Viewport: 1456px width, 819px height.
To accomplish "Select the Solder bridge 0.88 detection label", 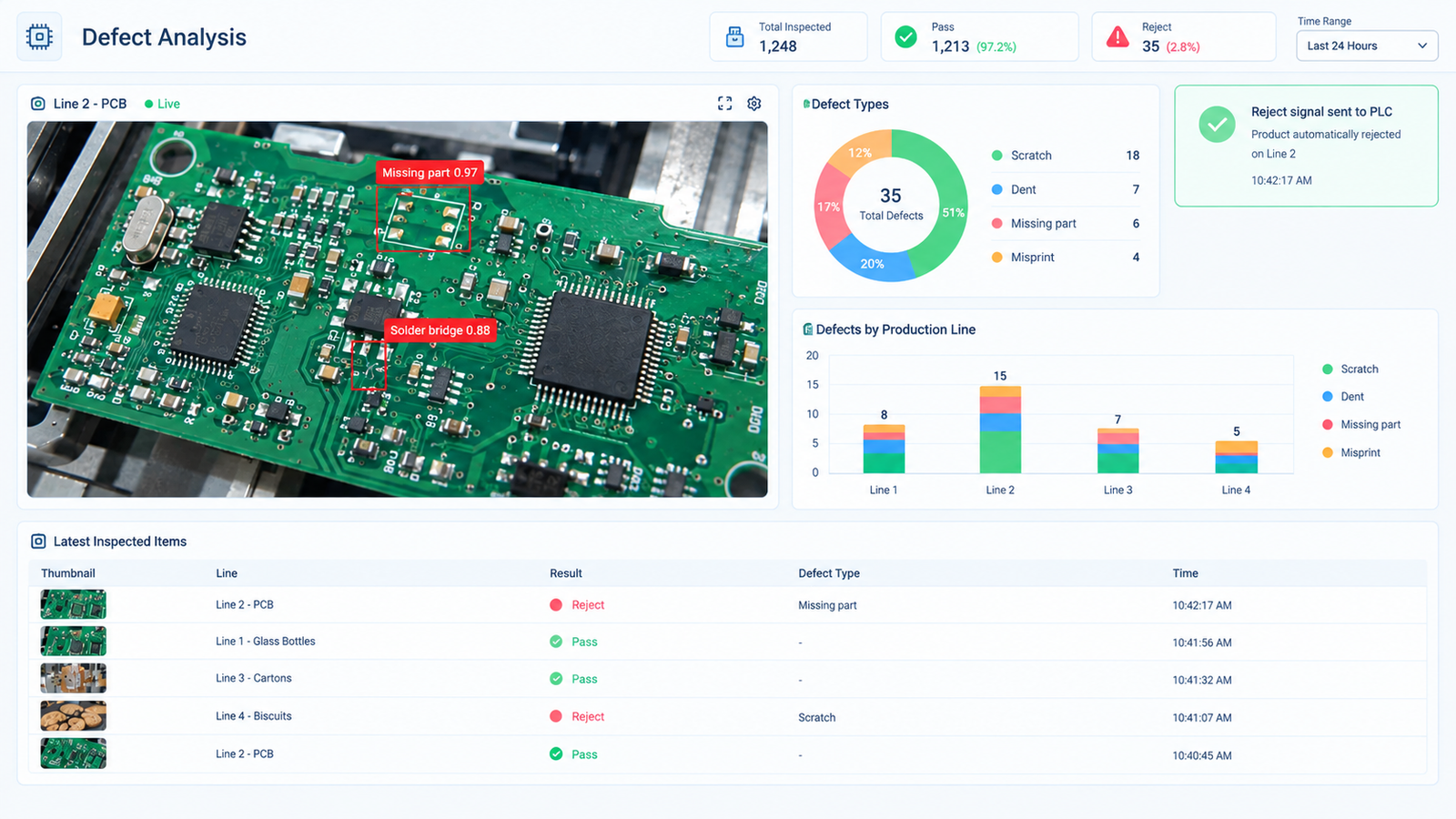I will (x=440, y=330).
